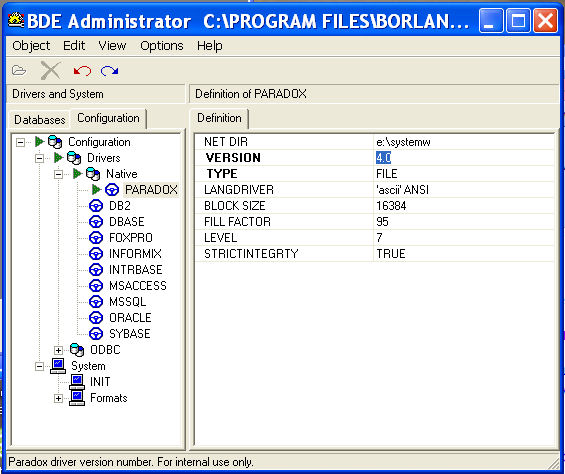This screenshot has height=474, width=565.
Task: Click the INIT computer icon
Action: 77,382
